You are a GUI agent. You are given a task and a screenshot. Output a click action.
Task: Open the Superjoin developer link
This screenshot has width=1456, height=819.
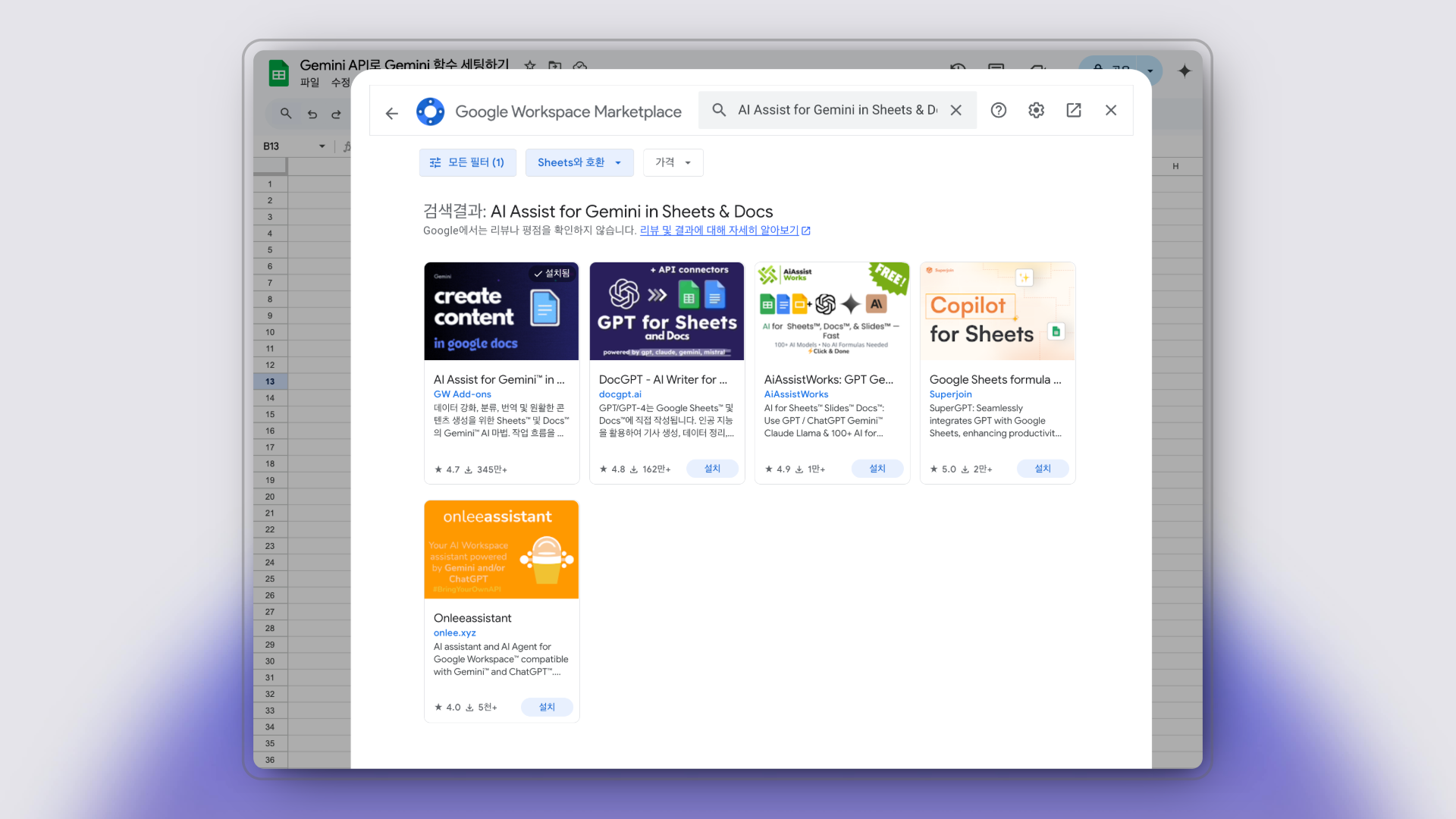[x=951, y=394]
